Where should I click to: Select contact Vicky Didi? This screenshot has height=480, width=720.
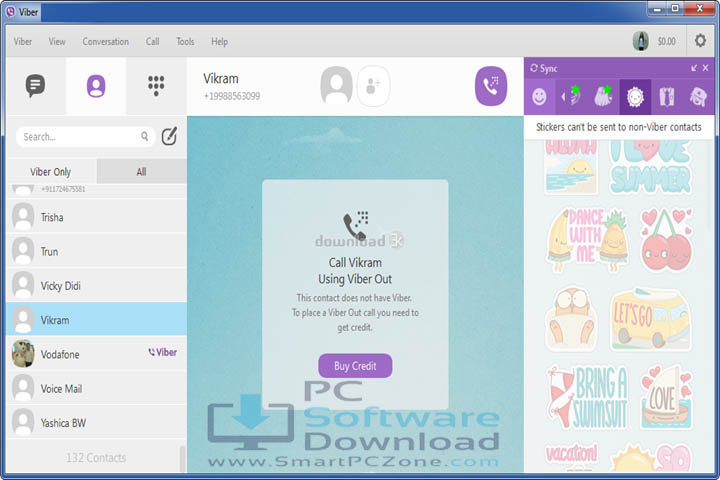tap(97, 286)
